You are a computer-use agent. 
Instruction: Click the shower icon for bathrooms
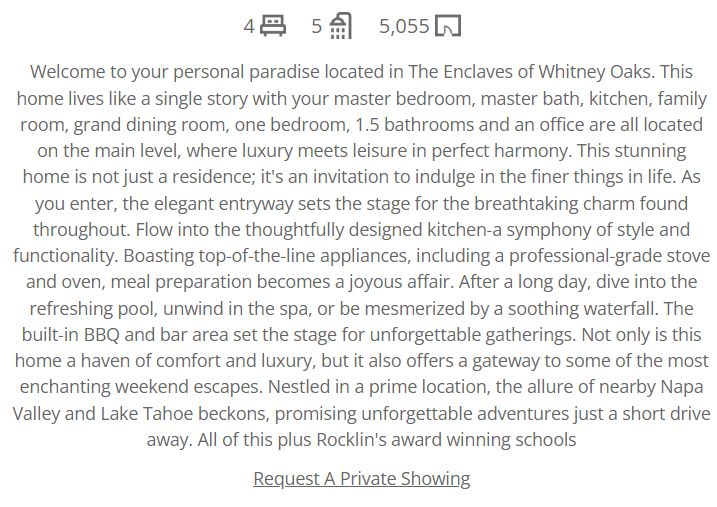[341, 26]
